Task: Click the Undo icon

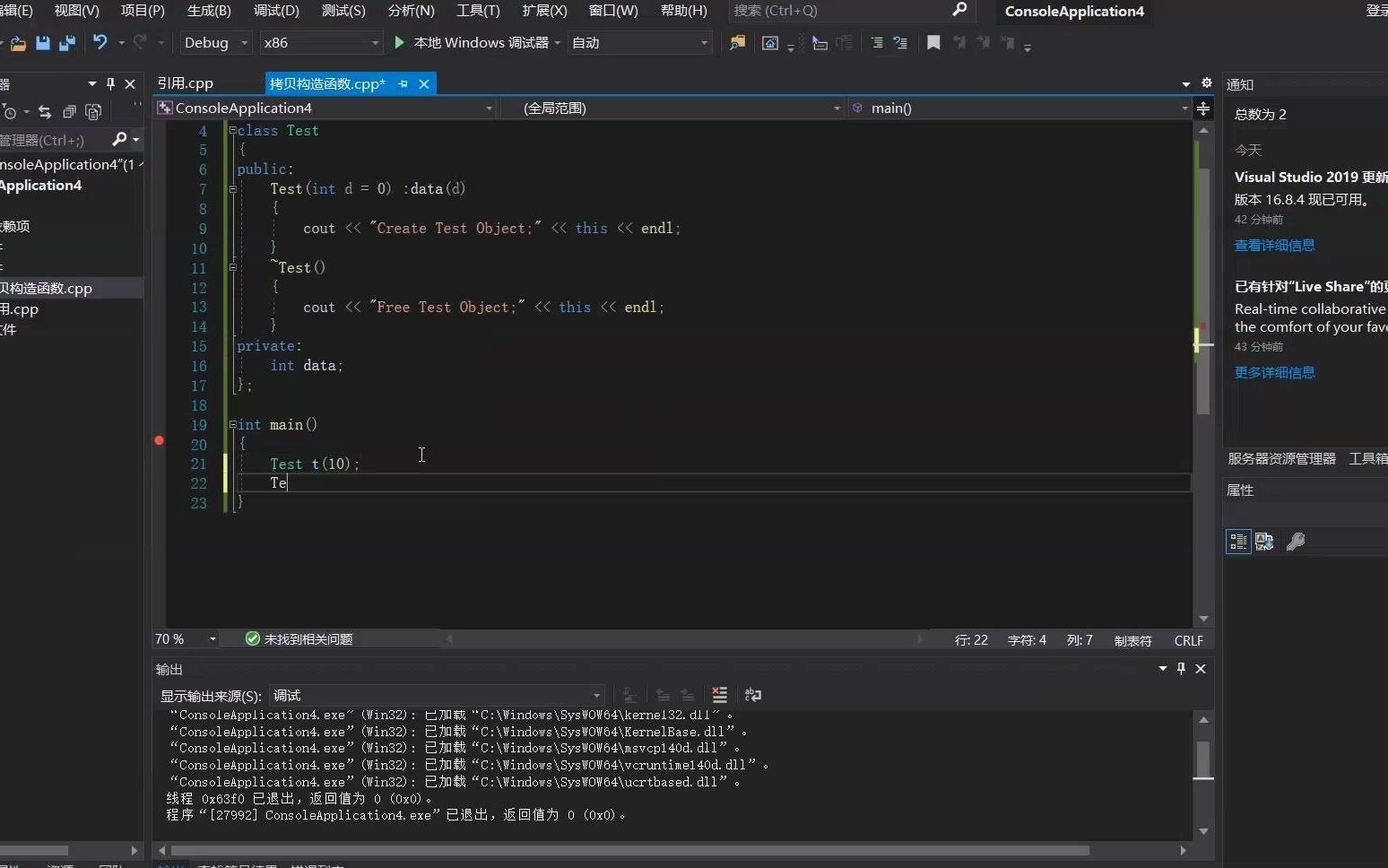Action: pos(101,42)
